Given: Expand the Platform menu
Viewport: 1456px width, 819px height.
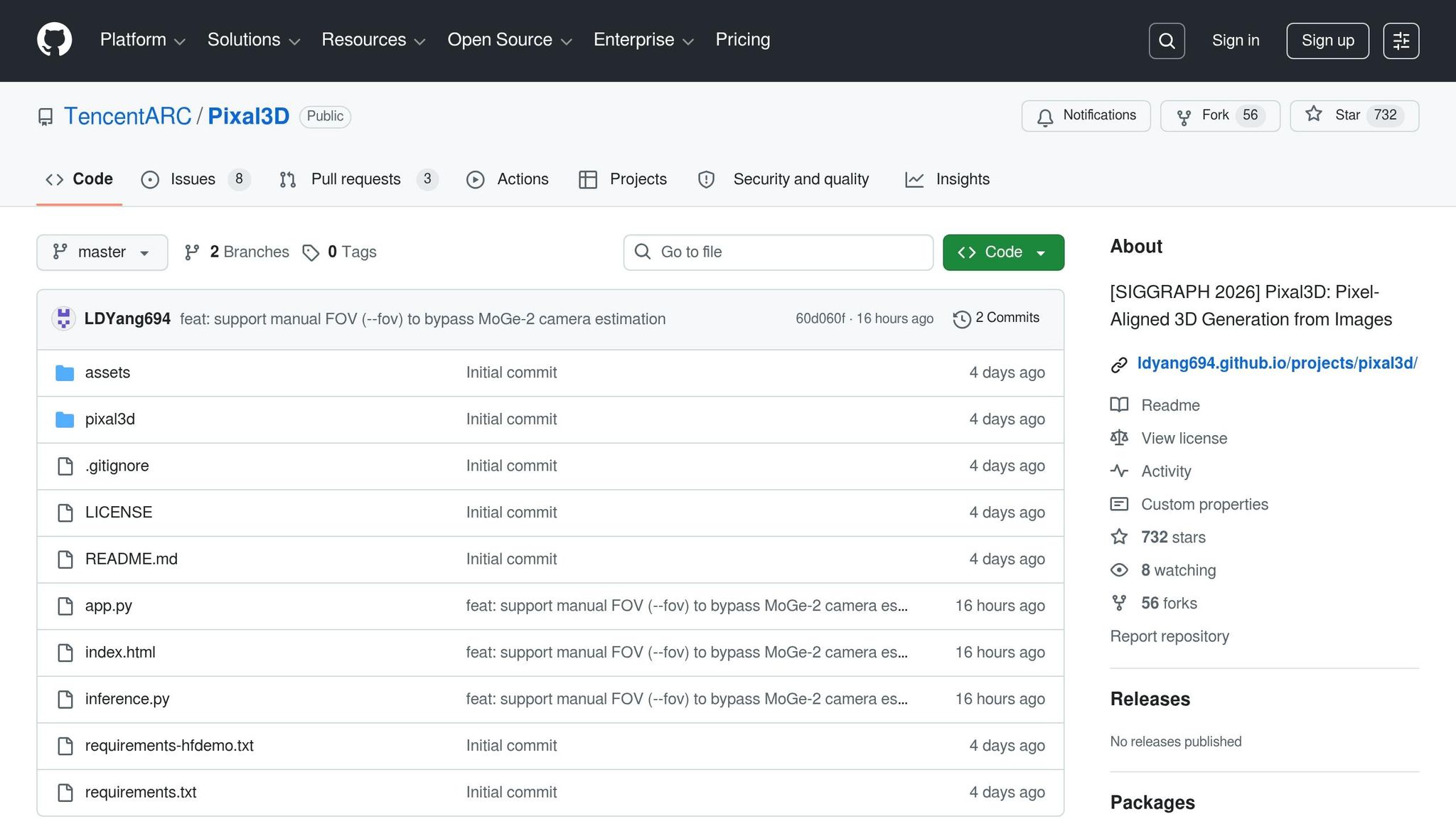Looking at the screenshot, I should pos(142,40).
